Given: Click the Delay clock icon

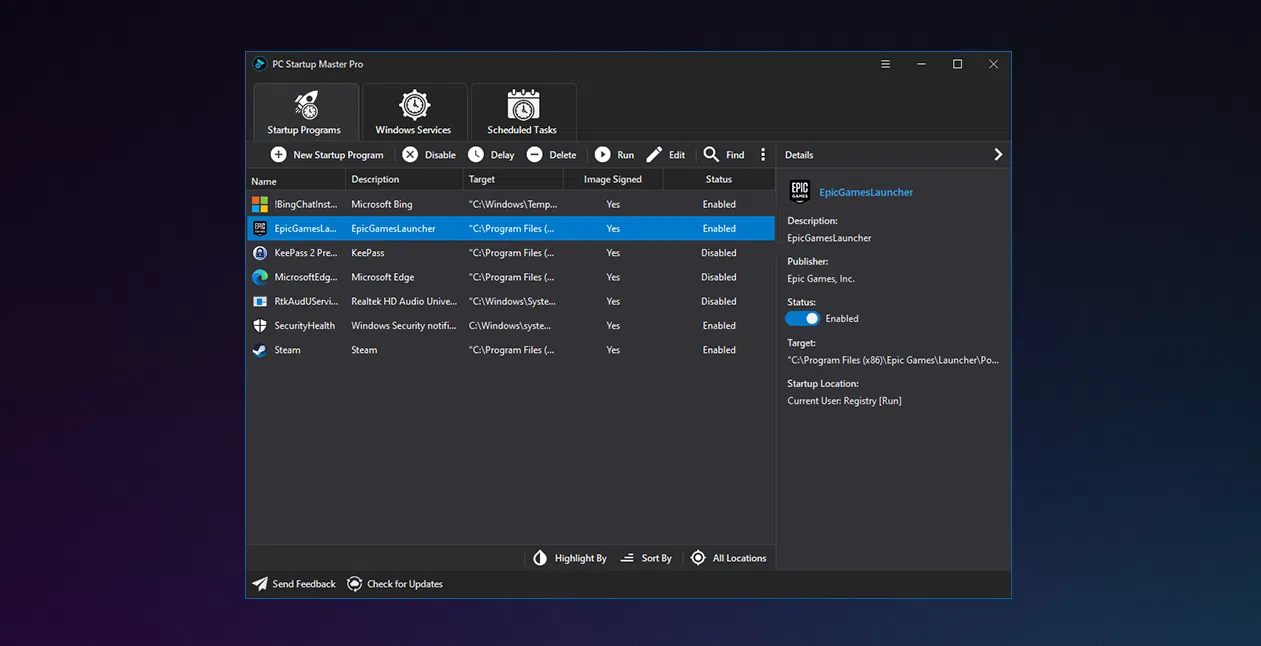Looking at the screenshot, I should (476, 155).
